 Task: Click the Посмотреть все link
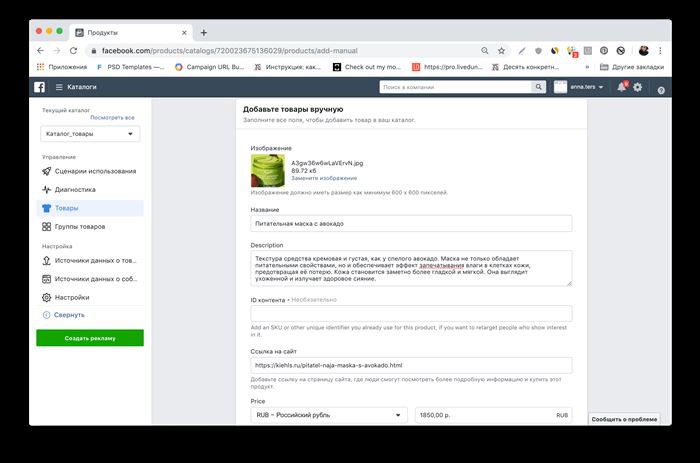click(112, 117)
